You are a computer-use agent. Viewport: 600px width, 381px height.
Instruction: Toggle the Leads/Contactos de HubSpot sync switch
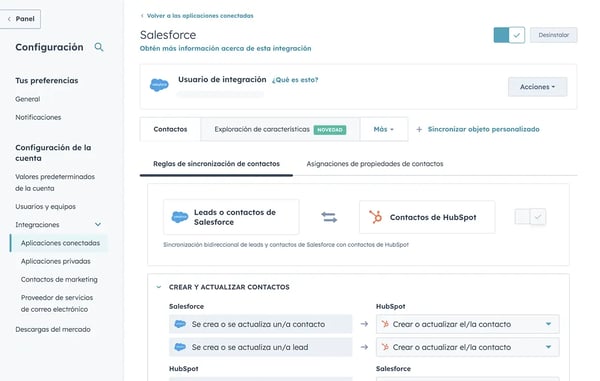[530, 217]
